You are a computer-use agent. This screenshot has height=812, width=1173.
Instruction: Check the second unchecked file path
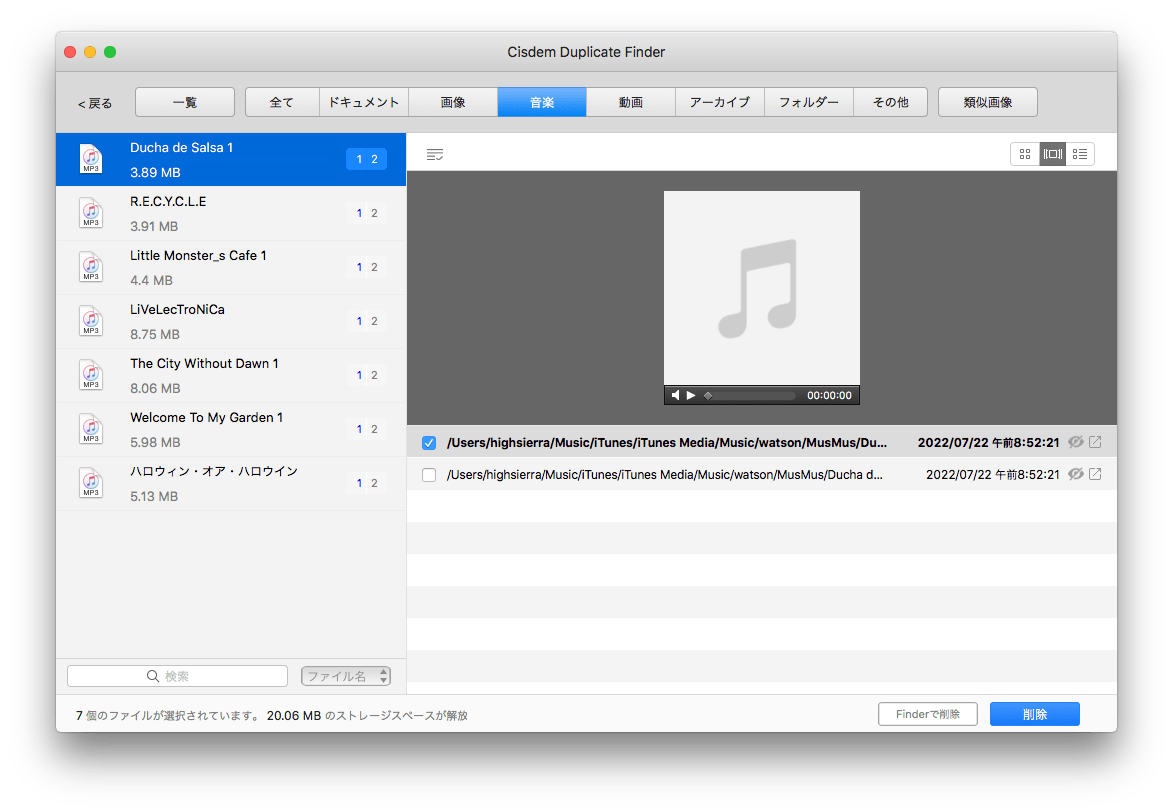(x=429, y=475)
